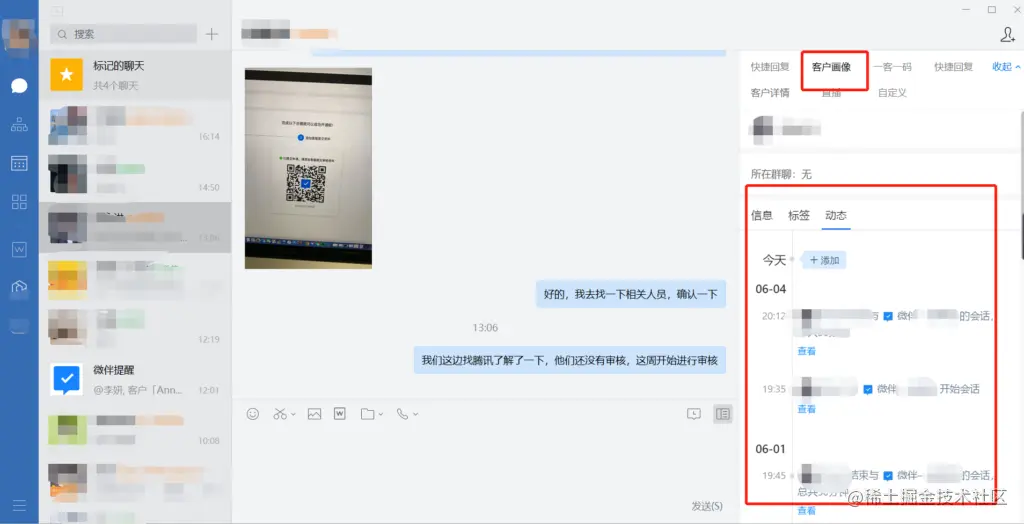Click the message starting 我们这边找腾讯了解了一下
Screen dimensions: 1024x524
point(569,360)
